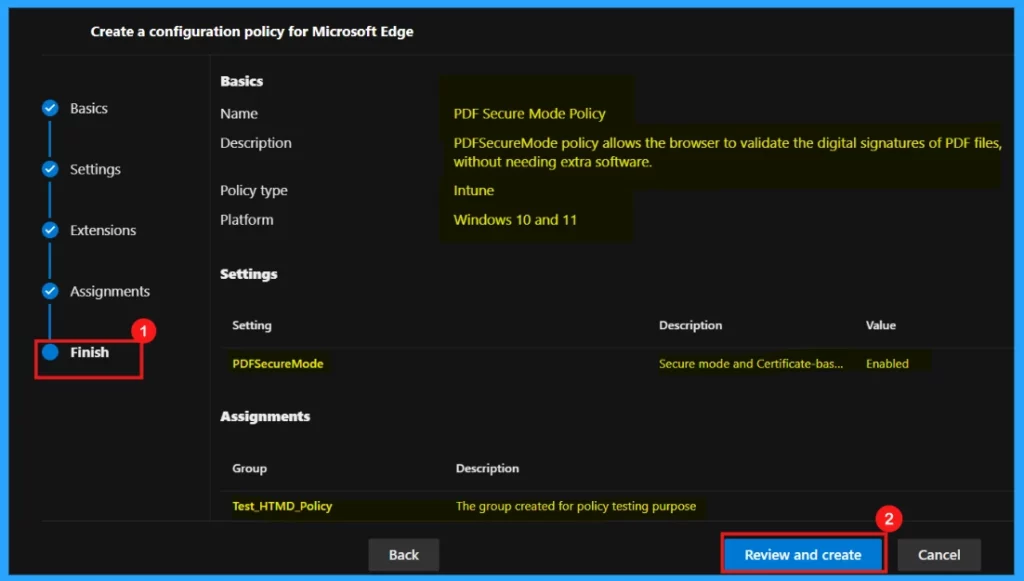This screenshot has width=1024, height=581.
Task: Click the Extensions step checkmark icon
Action: 50,230
